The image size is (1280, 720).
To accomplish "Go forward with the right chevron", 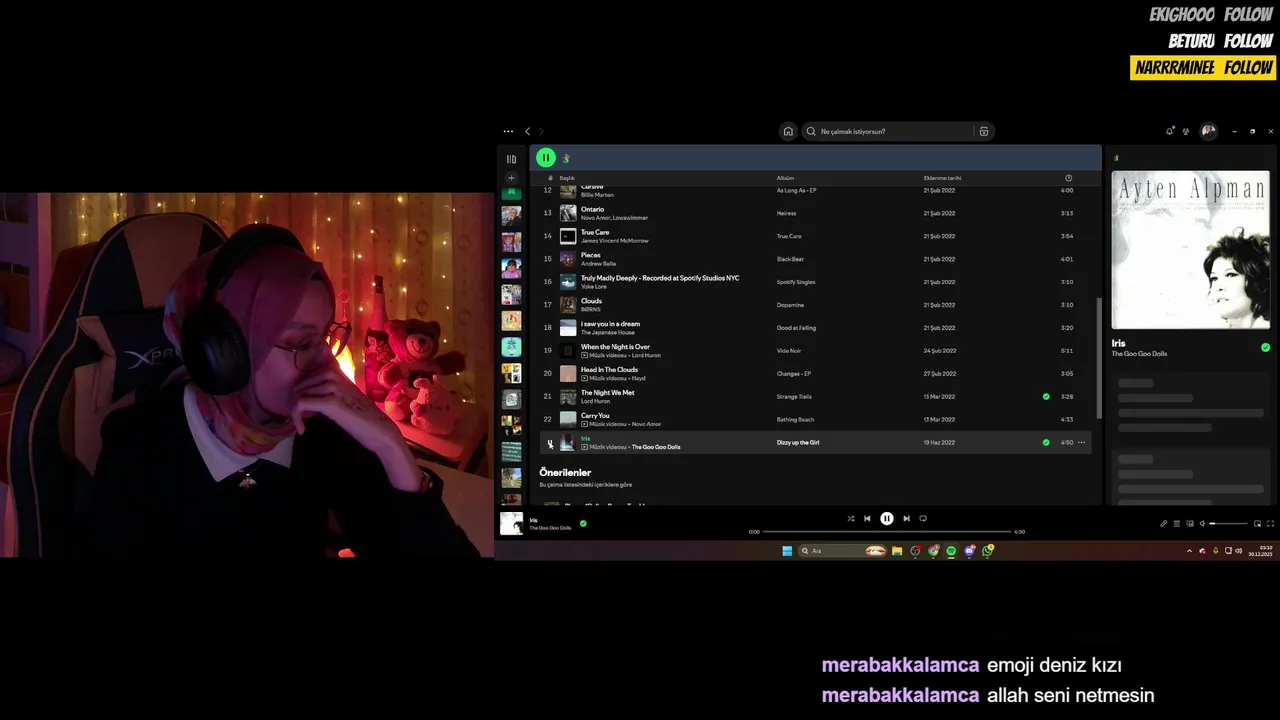I will [x=541, y=131].
